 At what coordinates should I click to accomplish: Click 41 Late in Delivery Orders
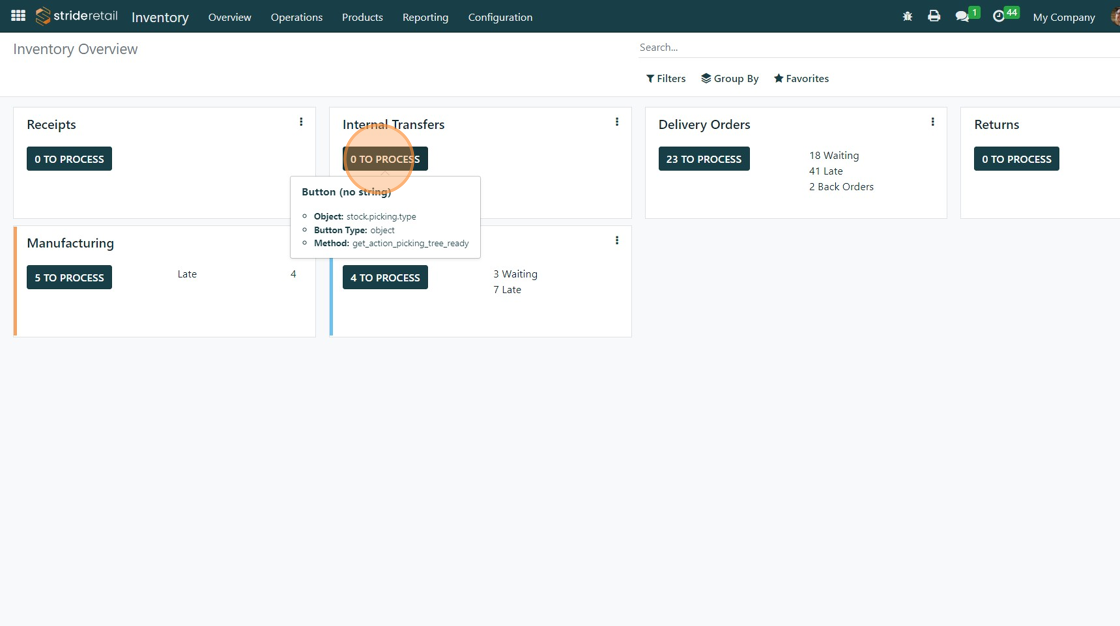826,171
